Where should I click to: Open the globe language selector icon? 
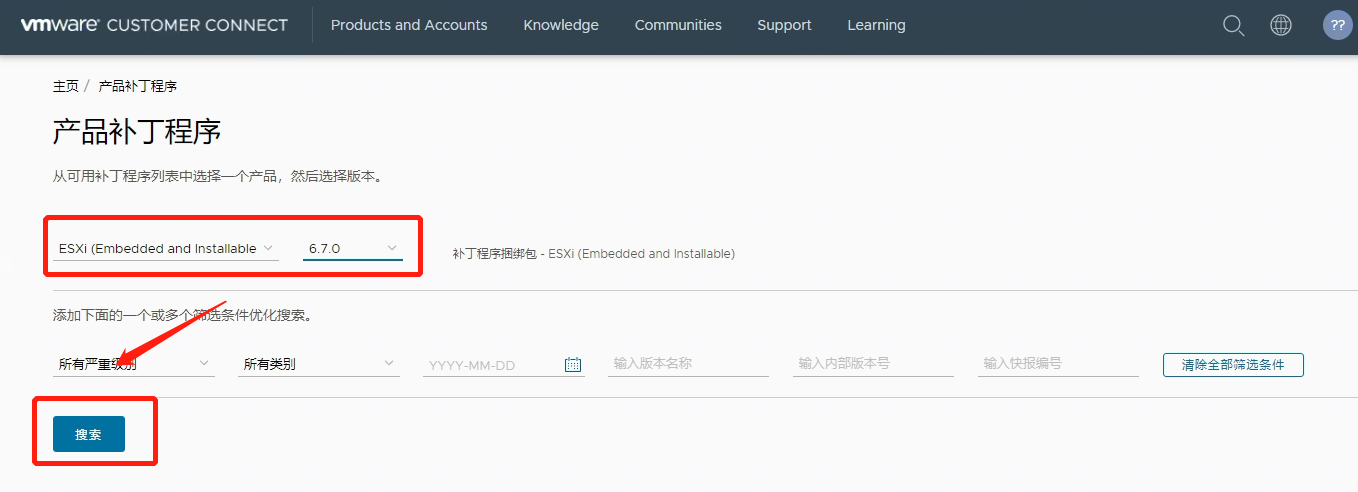(x=1281, y=25)
